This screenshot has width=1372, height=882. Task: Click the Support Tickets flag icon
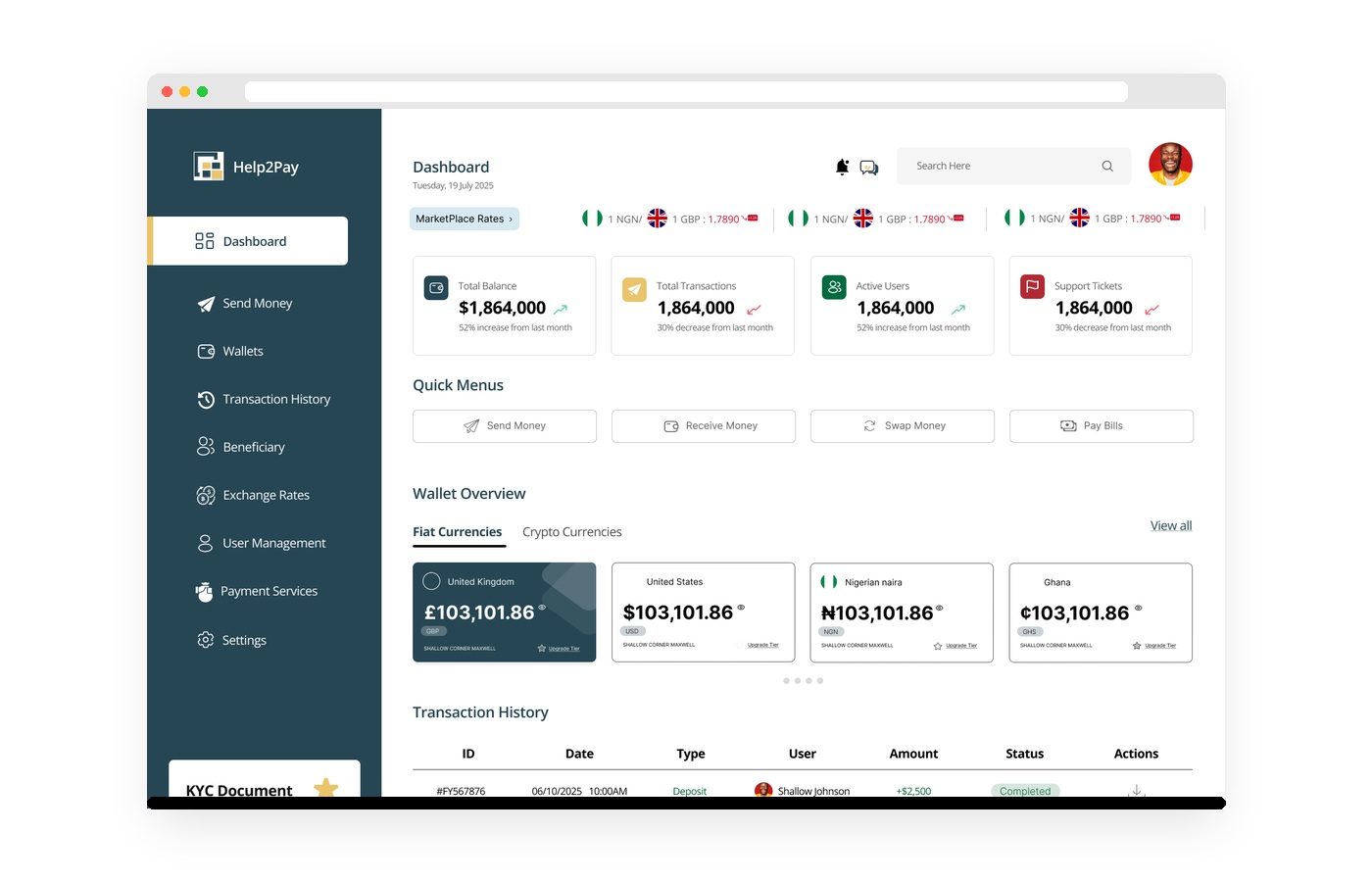1032,286
